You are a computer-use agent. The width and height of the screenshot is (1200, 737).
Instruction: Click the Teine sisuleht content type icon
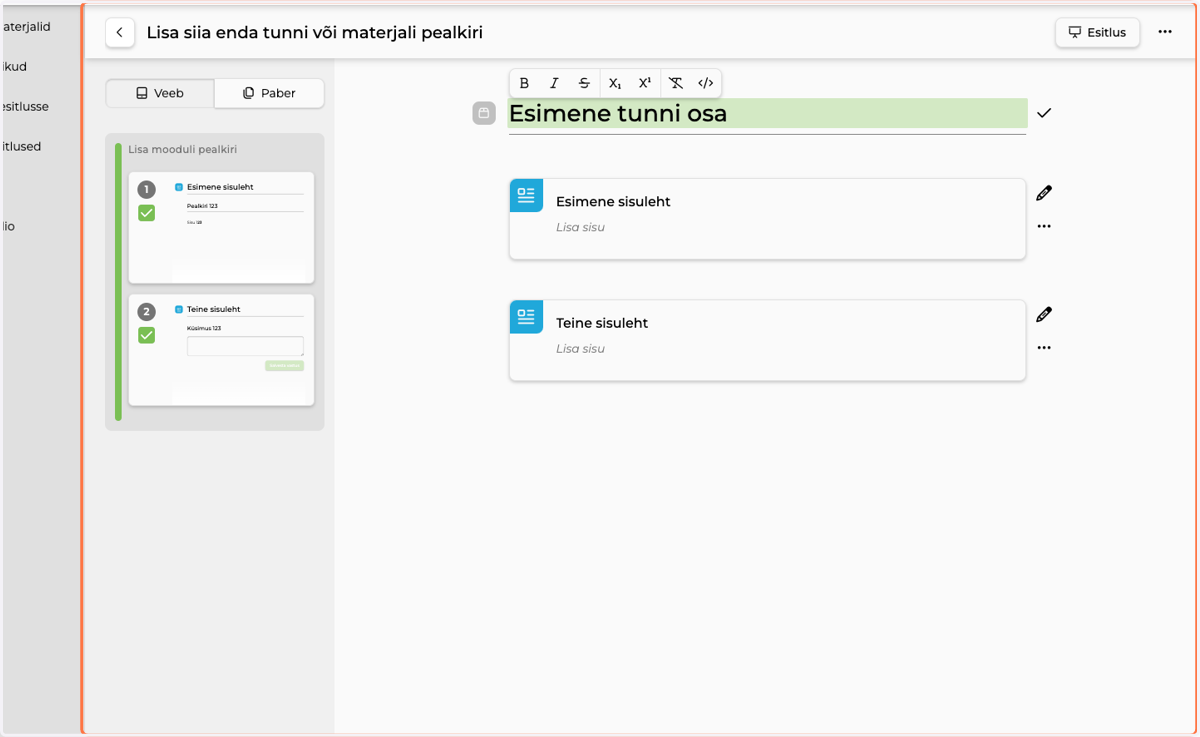pos(526,317)
